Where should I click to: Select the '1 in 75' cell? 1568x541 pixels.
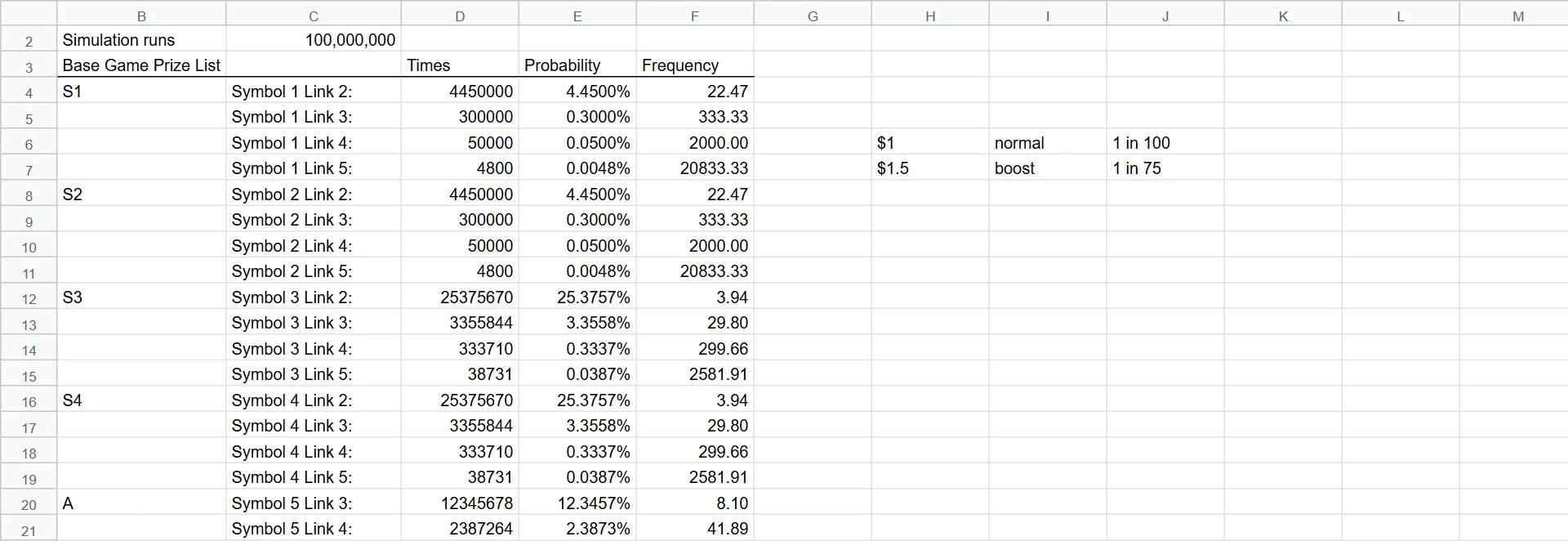click(x=1165, y=168)
